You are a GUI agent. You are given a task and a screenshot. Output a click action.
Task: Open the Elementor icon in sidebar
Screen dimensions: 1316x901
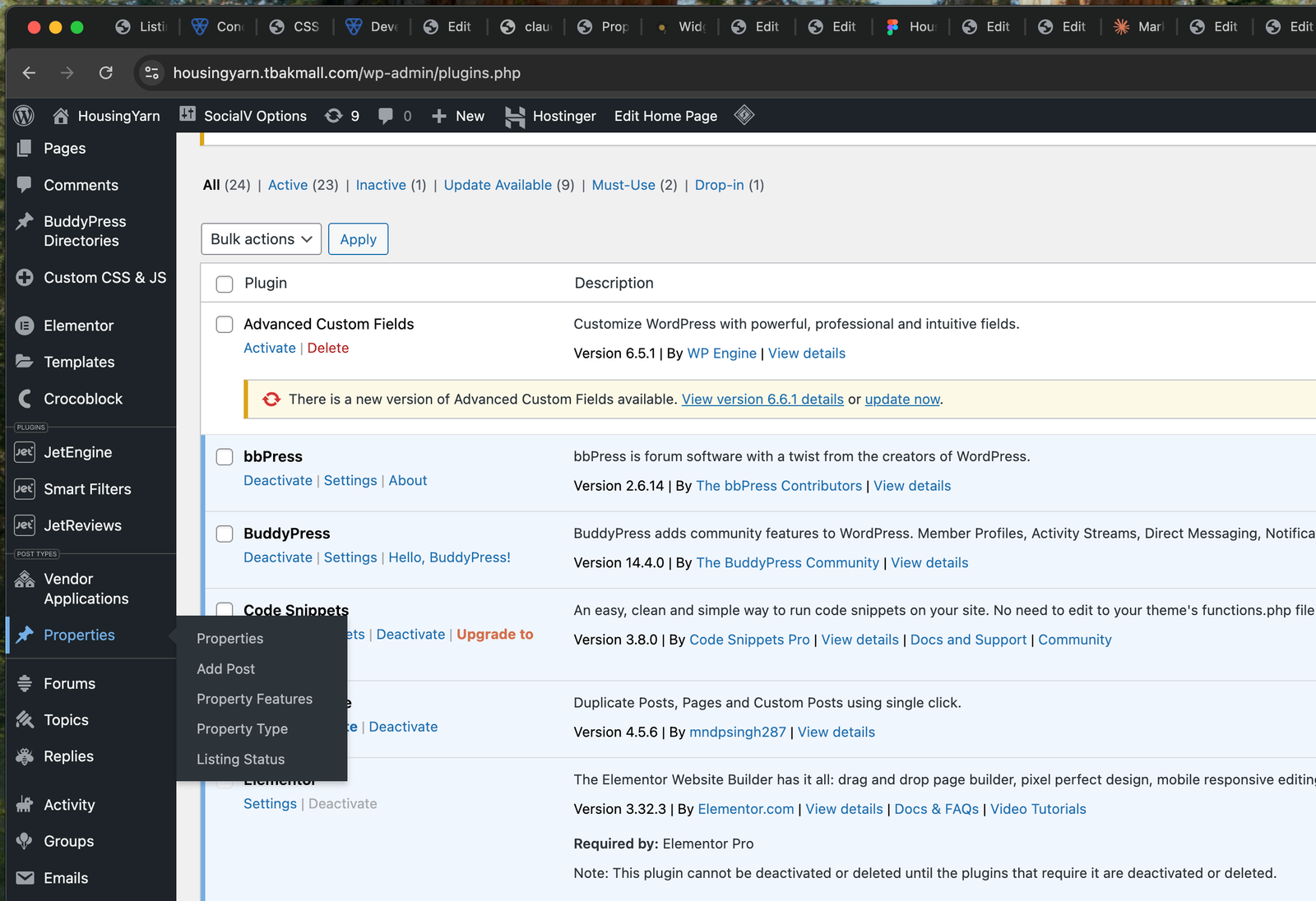pos(25,326)
